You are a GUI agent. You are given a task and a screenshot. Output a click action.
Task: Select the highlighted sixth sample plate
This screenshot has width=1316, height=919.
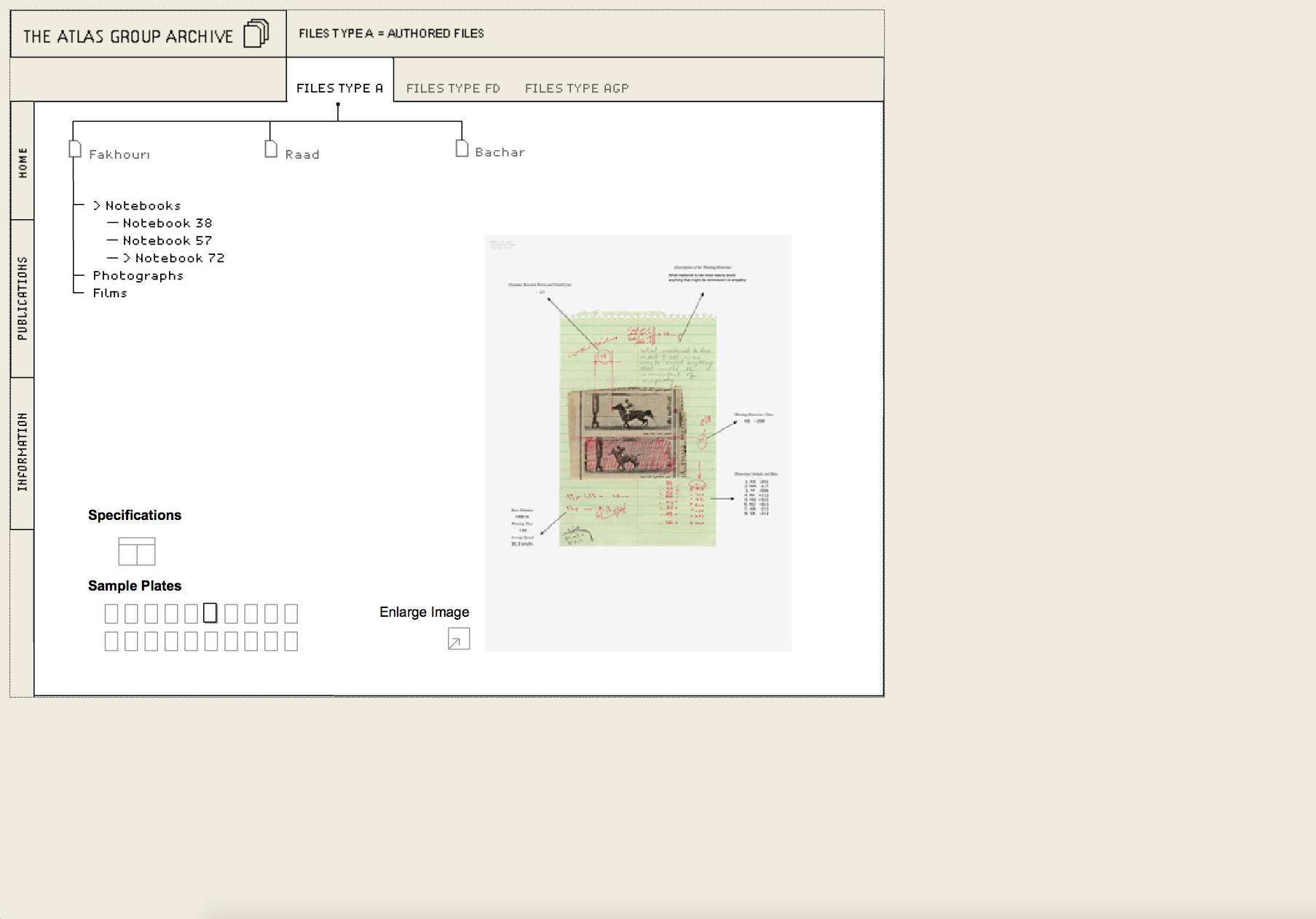pyautogui.click(x=210, y=613)
